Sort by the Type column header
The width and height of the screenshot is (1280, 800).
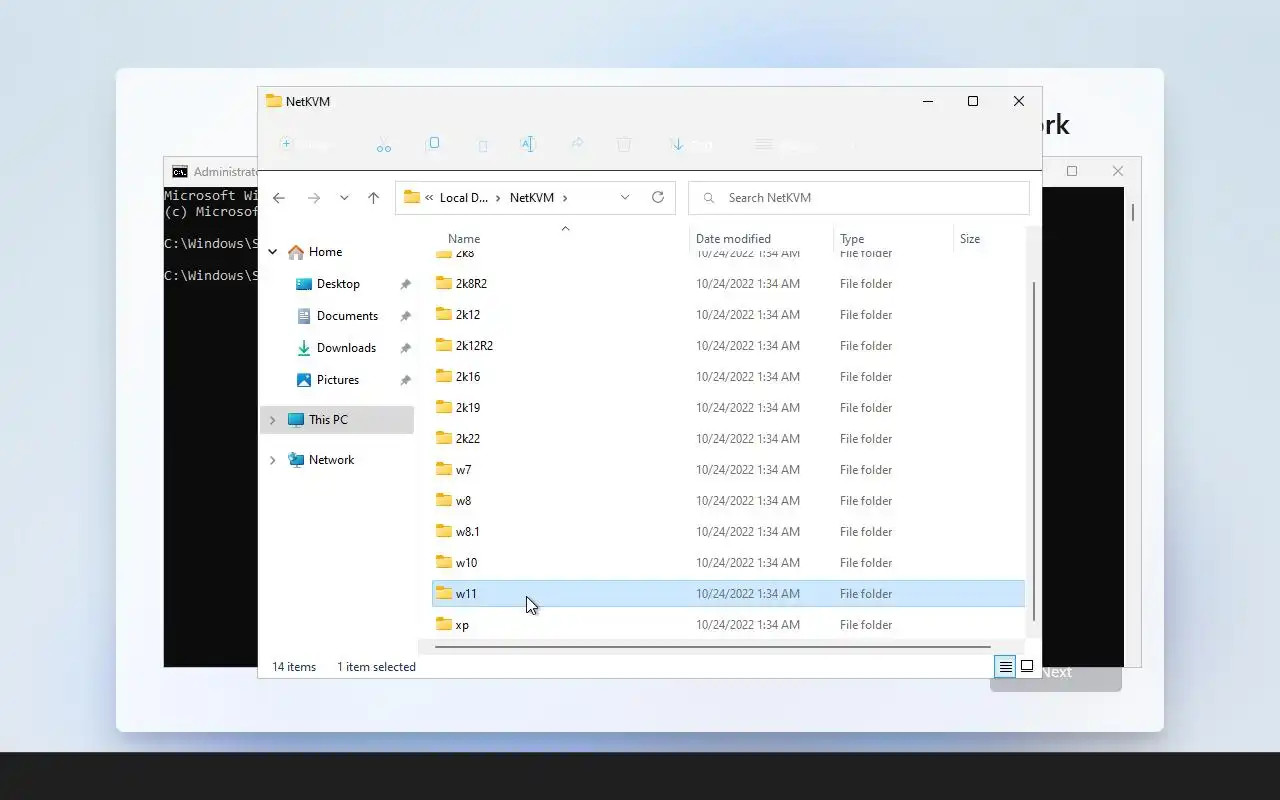pyautogui.click(x=852, y=239)
